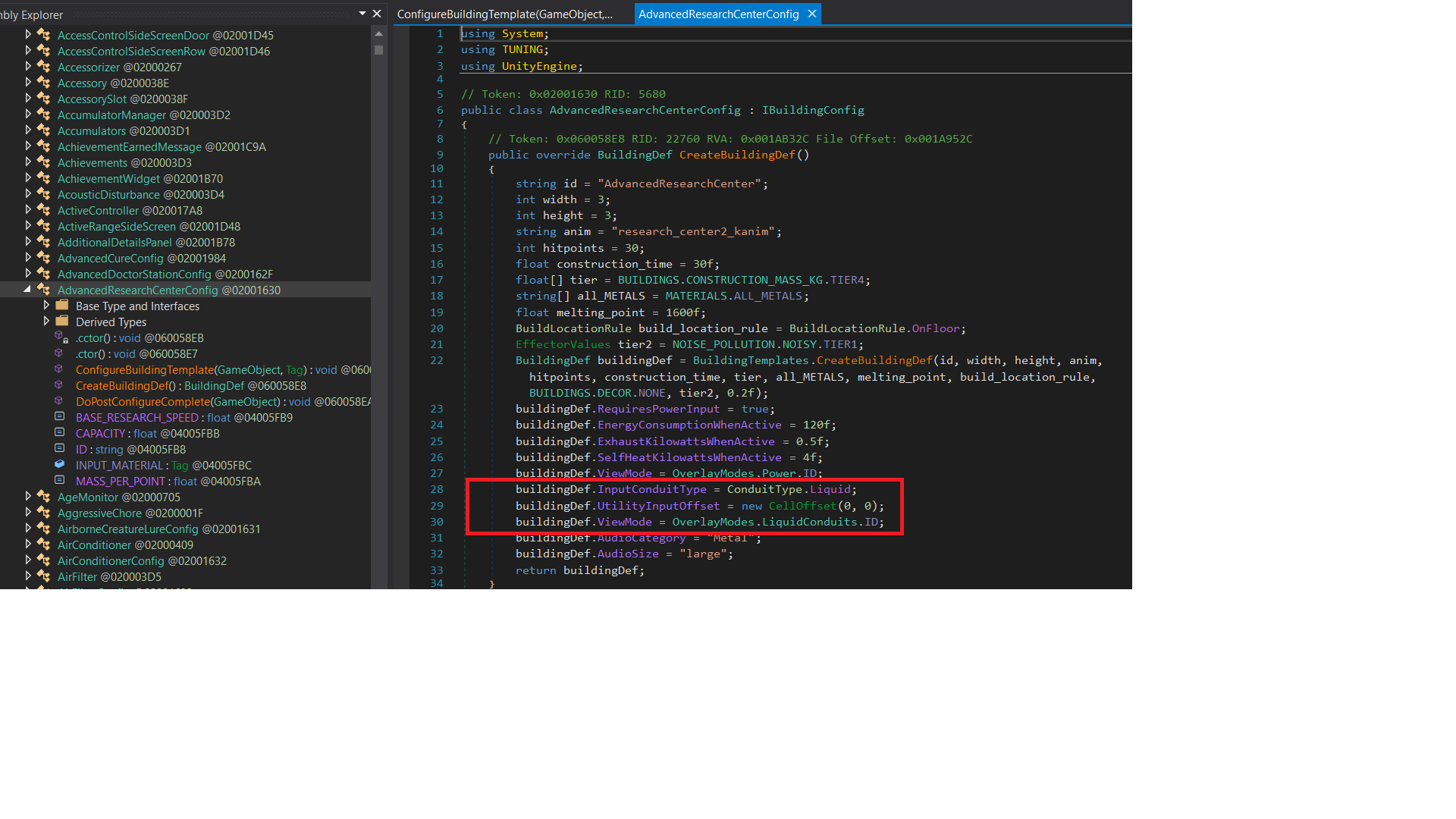This screenshot has height=819, width=1456.
Task: Click the ConfigureBuildingTemplate method icon
Action: click(59, 369)
